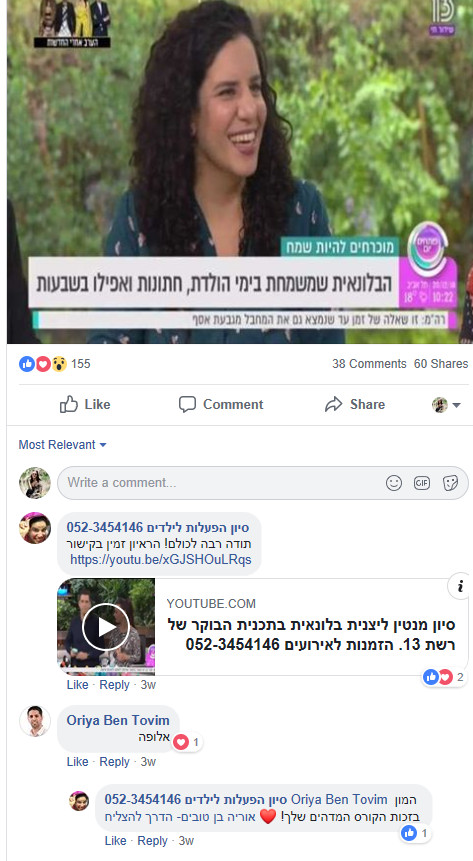Open the profile switcher dropdown beside Share
The image size is (473, 861).
point(446,405)
